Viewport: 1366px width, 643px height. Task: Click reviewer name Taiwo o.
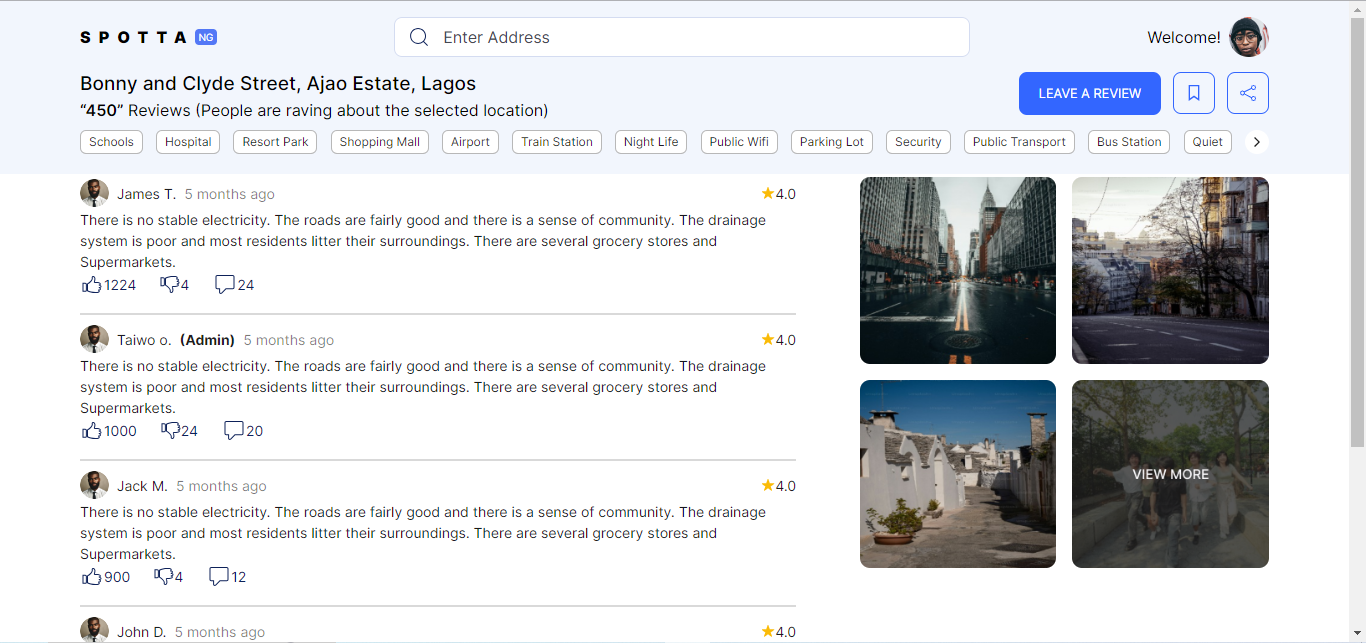(x=144, y=340)
